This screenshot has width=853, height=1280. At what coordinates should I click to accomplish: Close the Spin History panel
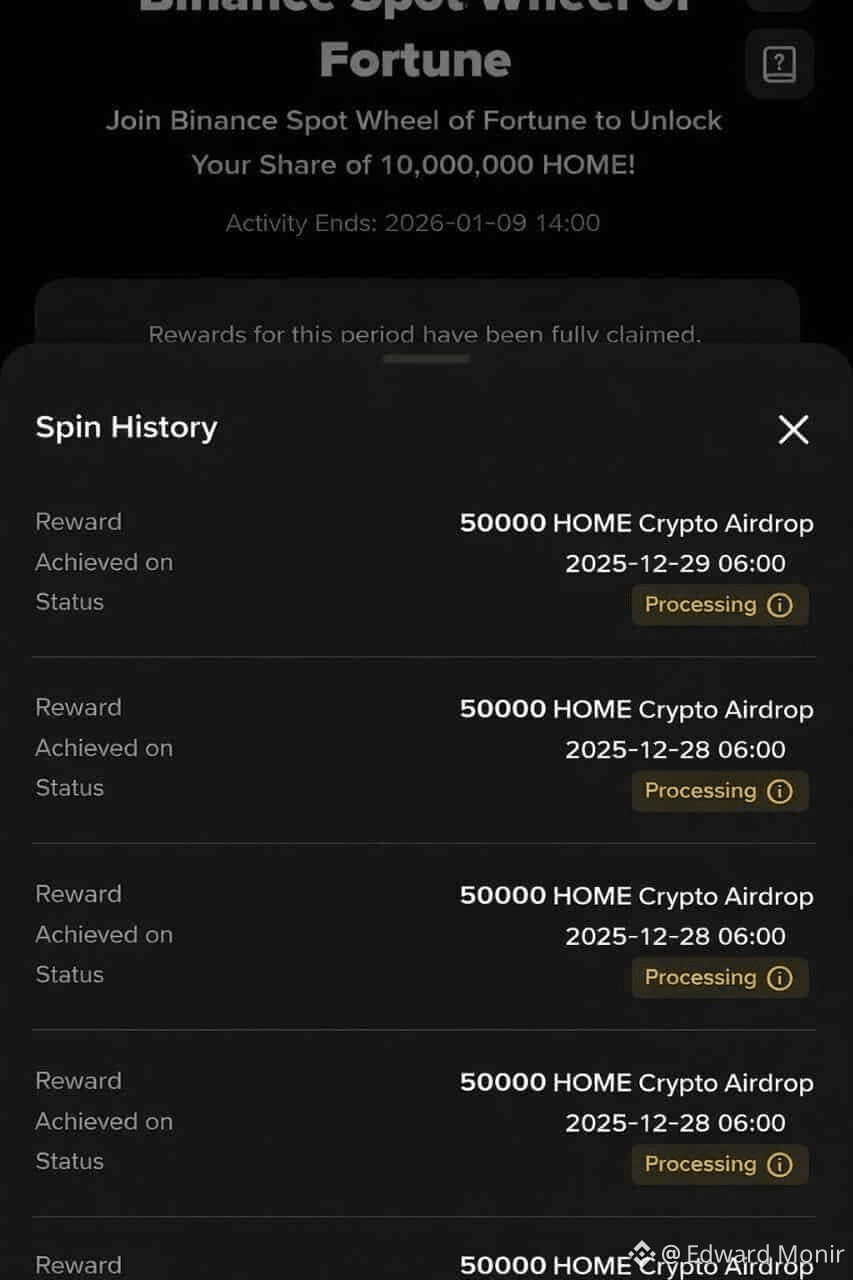pos(793,430)
